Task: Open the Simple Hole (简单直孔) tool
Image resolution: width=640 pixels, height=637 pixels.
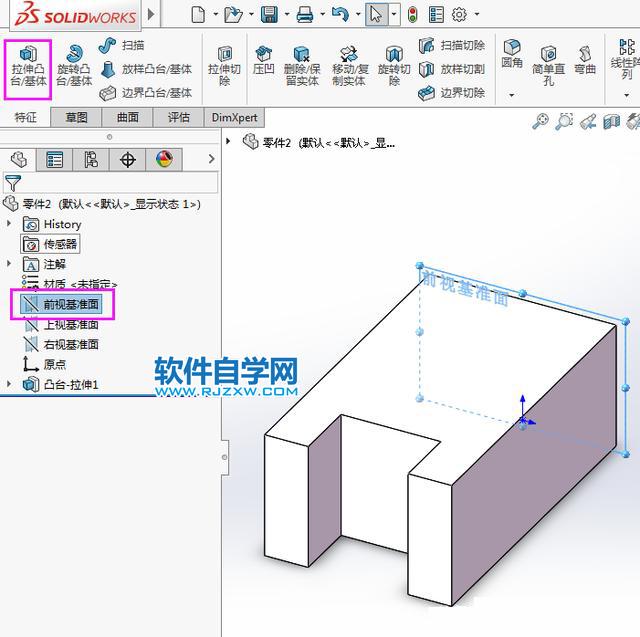Action: [x=548, y=66]
